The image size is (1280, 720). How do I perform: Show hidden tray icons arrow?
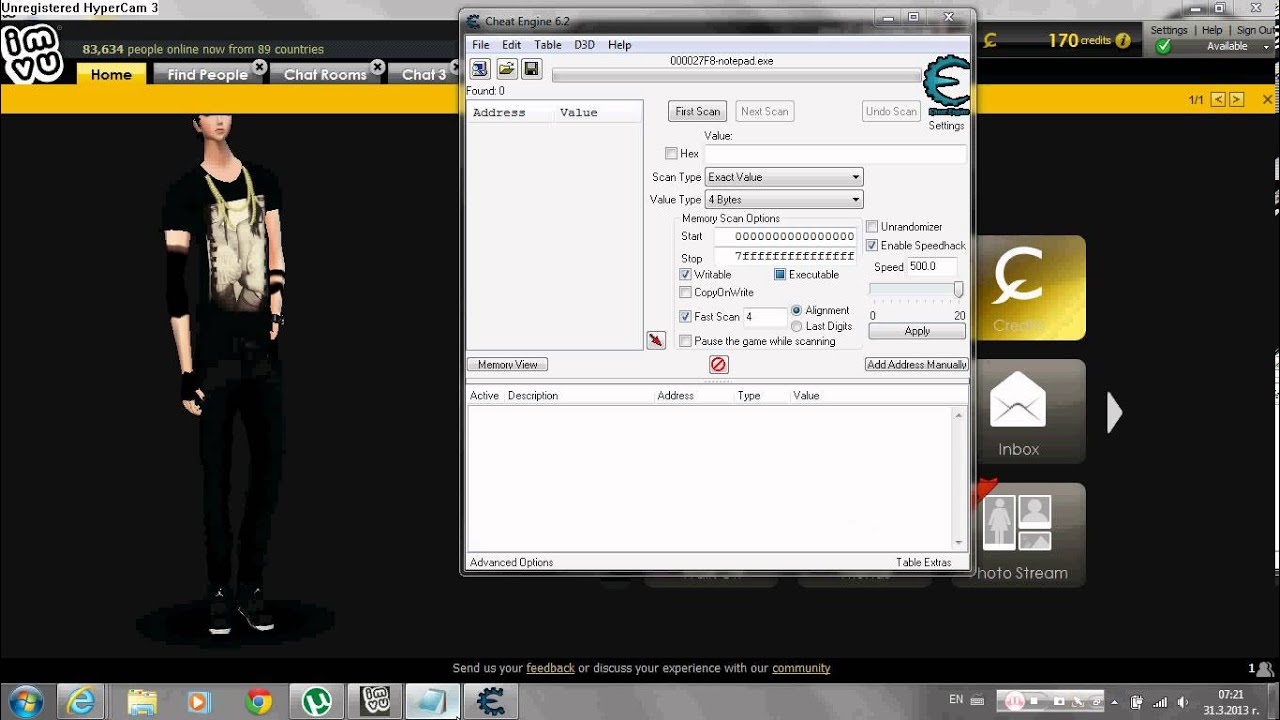click(x=1113, y=701)
